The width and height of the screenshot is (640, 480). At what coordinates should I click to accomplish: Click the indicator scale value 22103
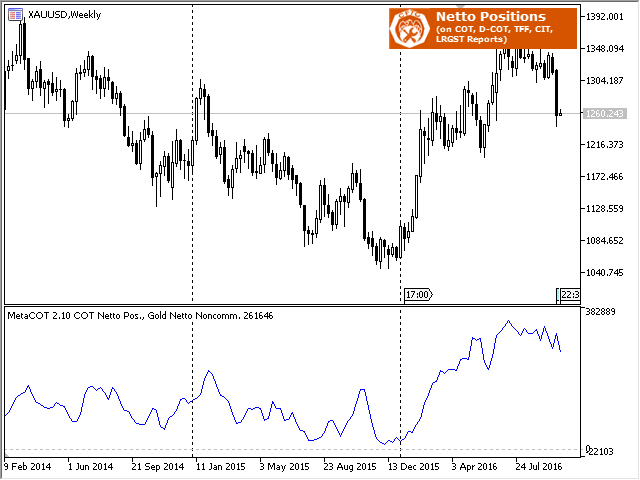coord(601,451)
